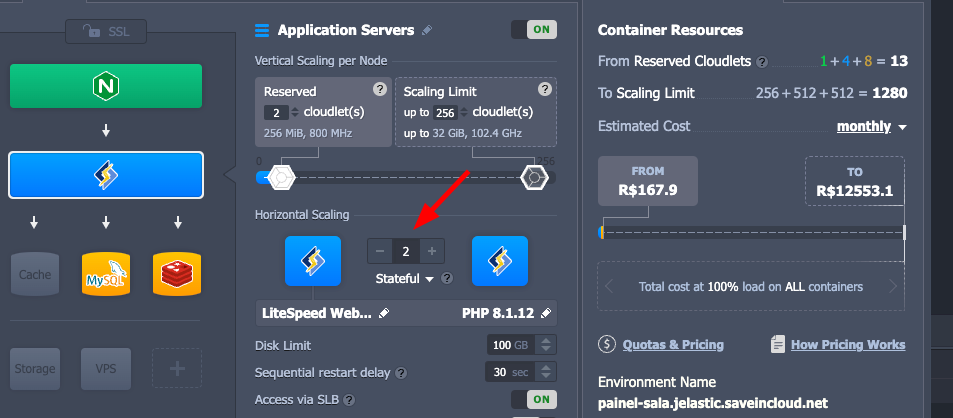953x418 pixels.
Task: Click the plus box to add extra layer
Action: [177, 368]
